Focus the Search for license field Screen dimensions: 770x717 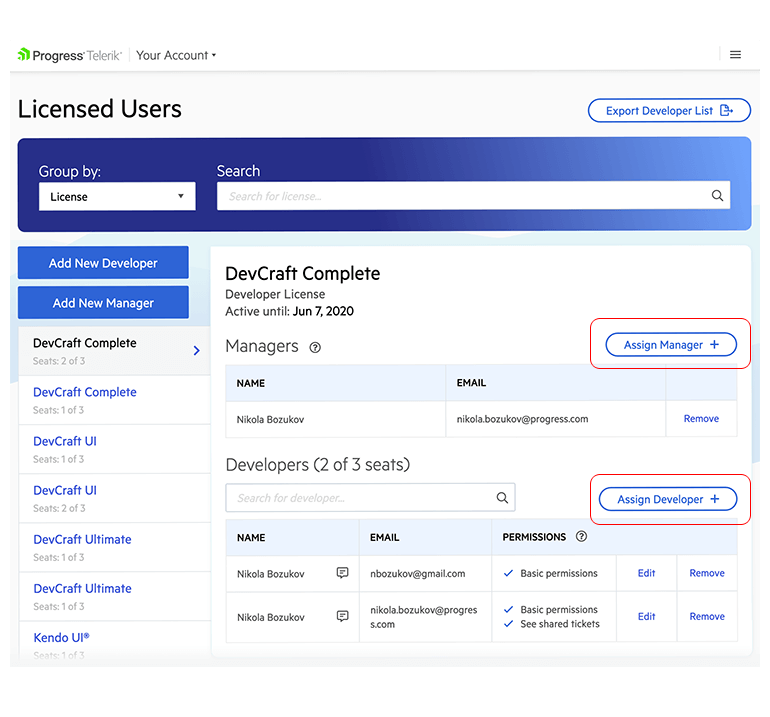click(x=473, y=196)
